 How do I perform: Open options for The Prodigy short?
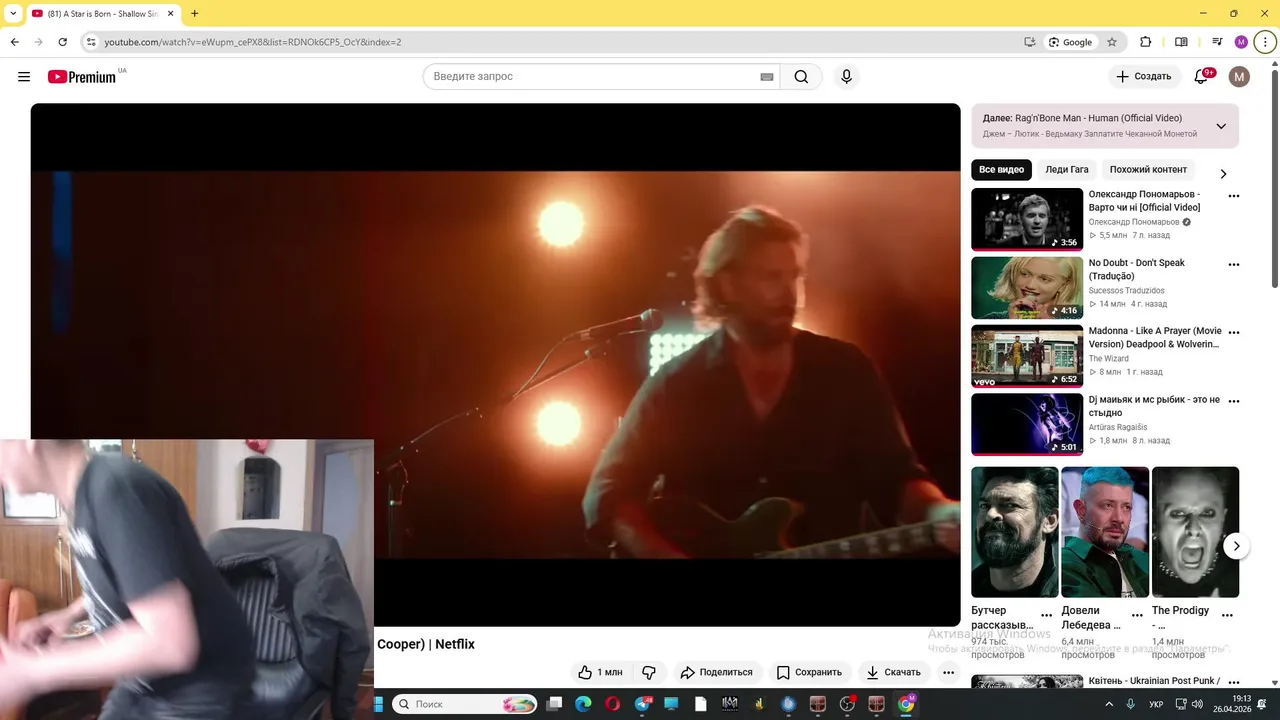click(1227, 616)
